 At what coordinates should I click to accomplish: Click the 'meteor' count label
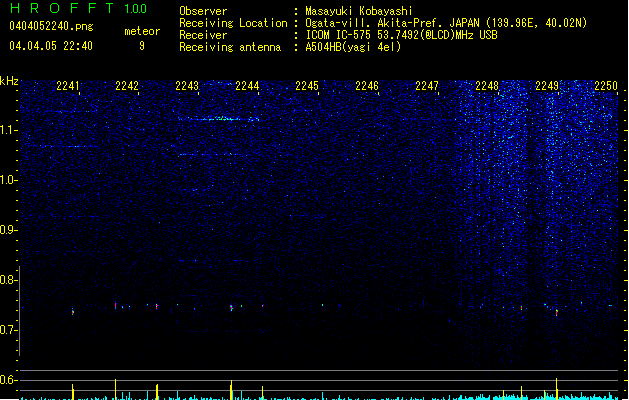pos(142,31)
